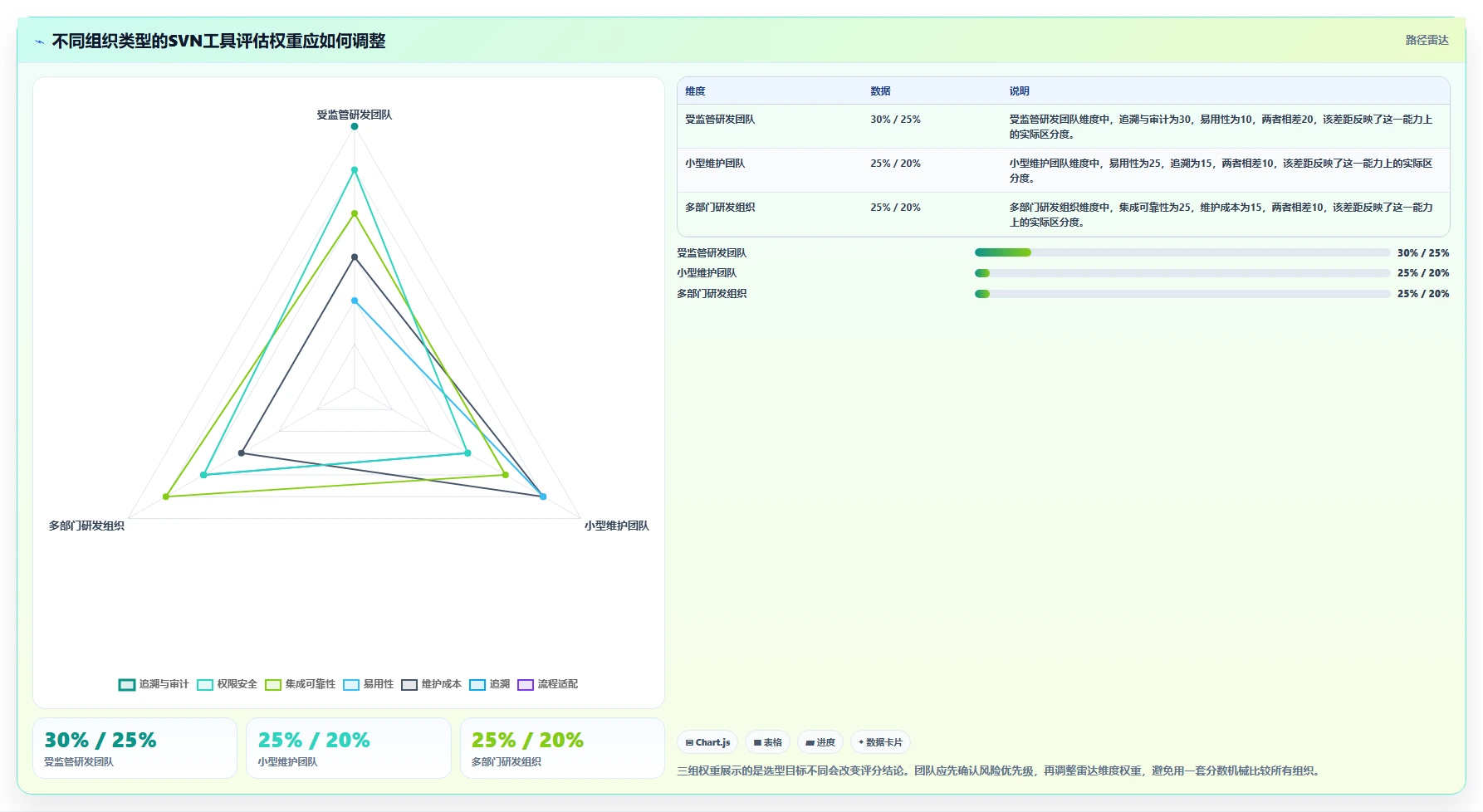This screenshot has height=812, width=1483.
Task: Click the 路径雷达 label in header
Action: click(x=1427, y=40)
